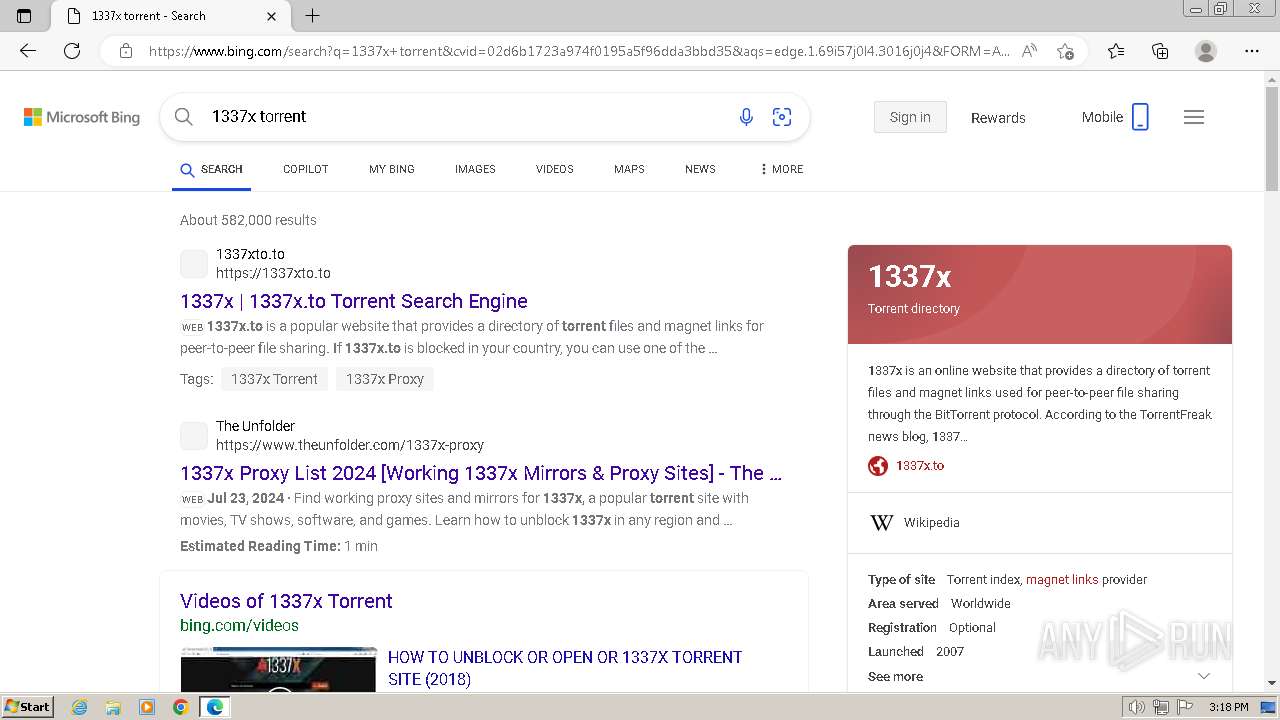Open Chrome from the taskbar
The height and width of the screenshot is (720, 1280).
pos(180,707)
